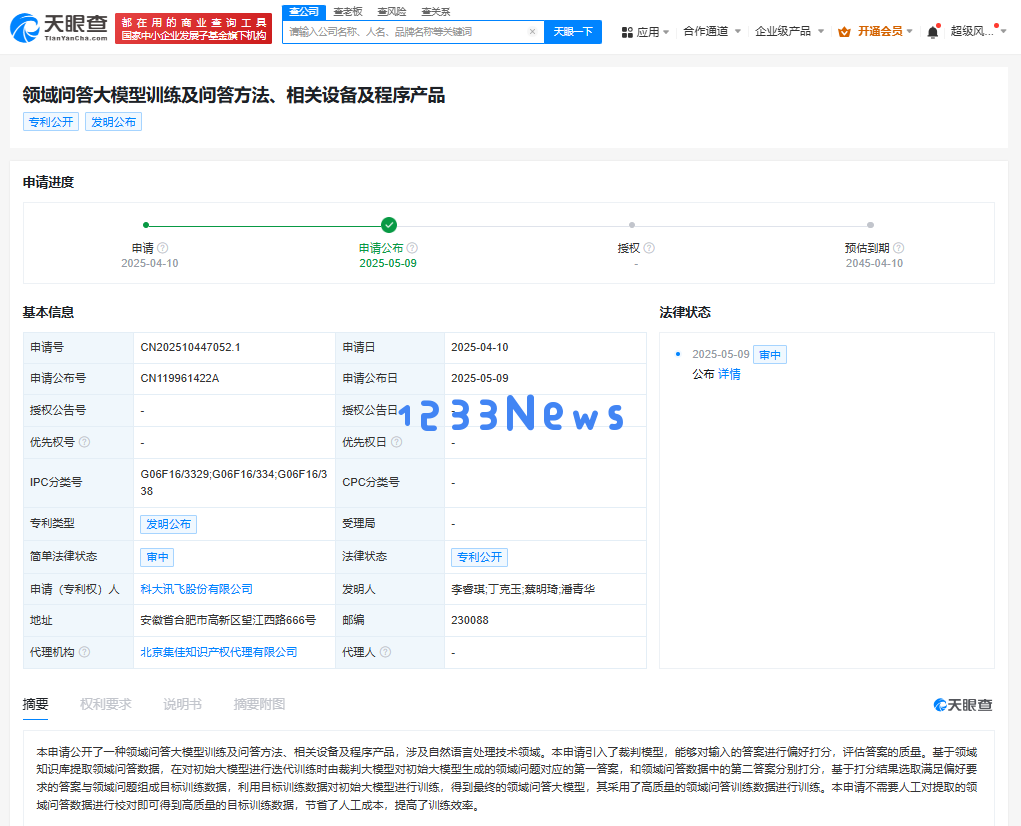
Task: Click the 授权 grey progress node
Action: point(632,225)
